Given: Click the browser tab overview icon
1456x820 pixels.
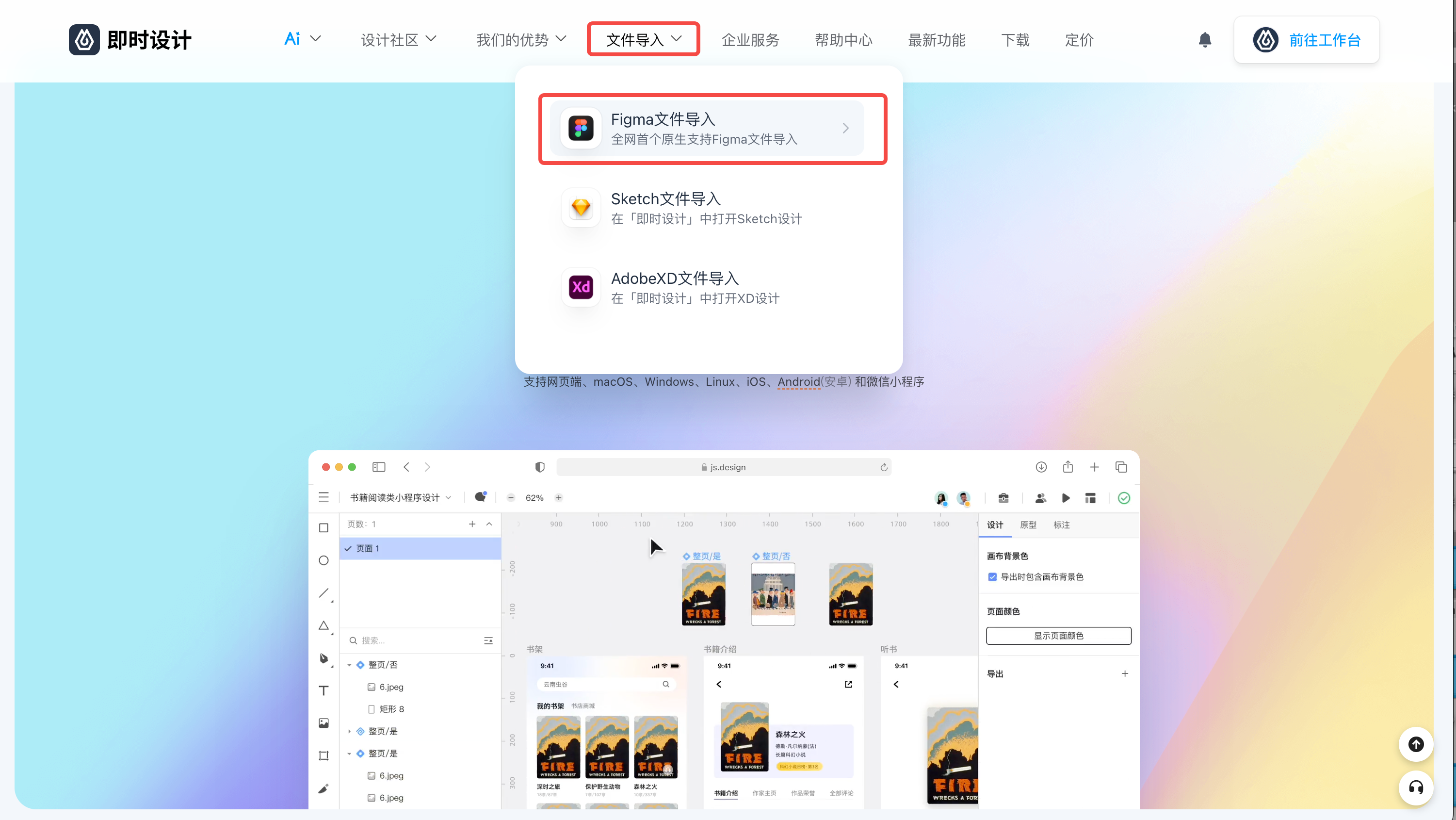Looking at the screenshot, I should click(x=1121, y=467).
